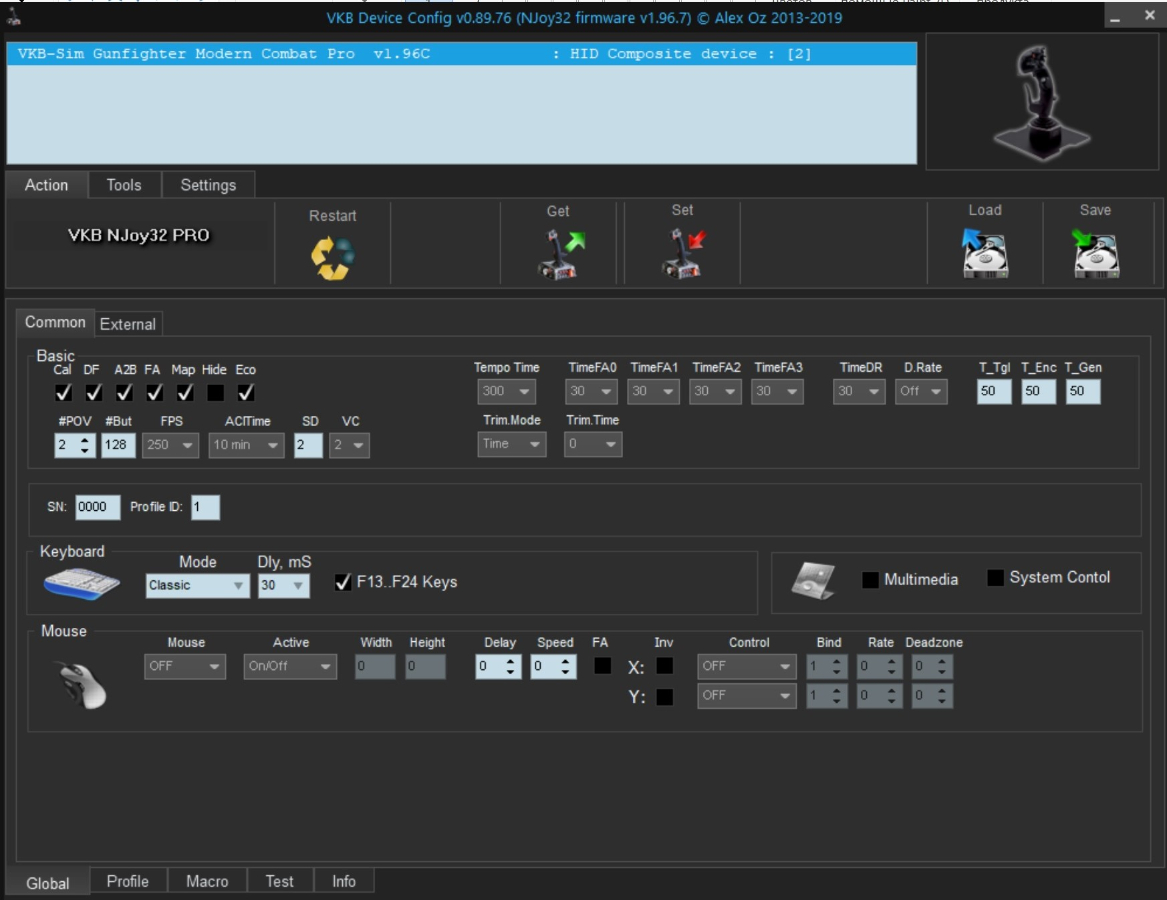
Task: Toggle the Eco checkbox
Action: [x=246, y=392]
